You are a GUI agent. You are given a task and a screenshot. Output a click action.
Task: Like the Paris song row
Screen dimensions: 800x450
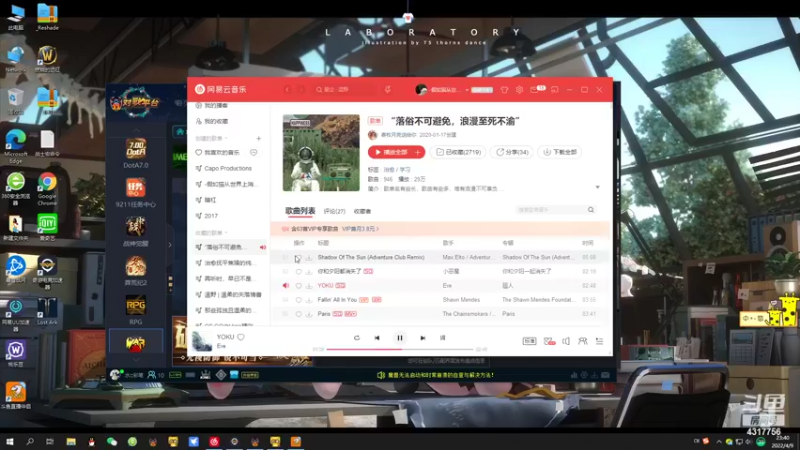pos(298,314)
